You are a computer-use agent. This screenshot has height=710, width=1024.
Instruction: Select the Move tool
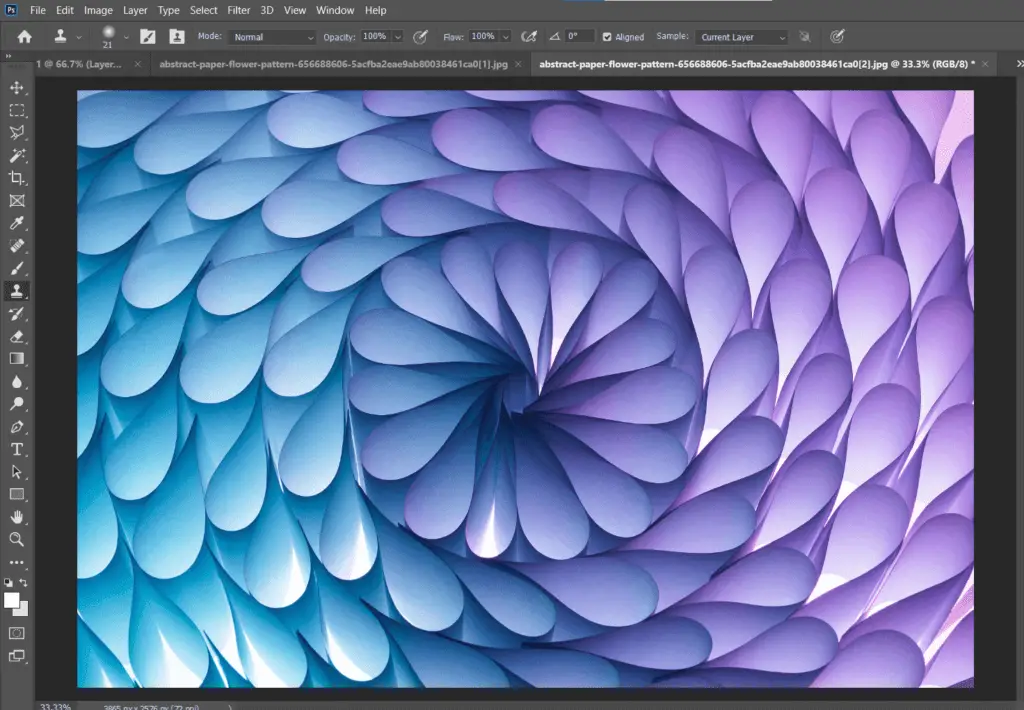click(x=17, y=88)
